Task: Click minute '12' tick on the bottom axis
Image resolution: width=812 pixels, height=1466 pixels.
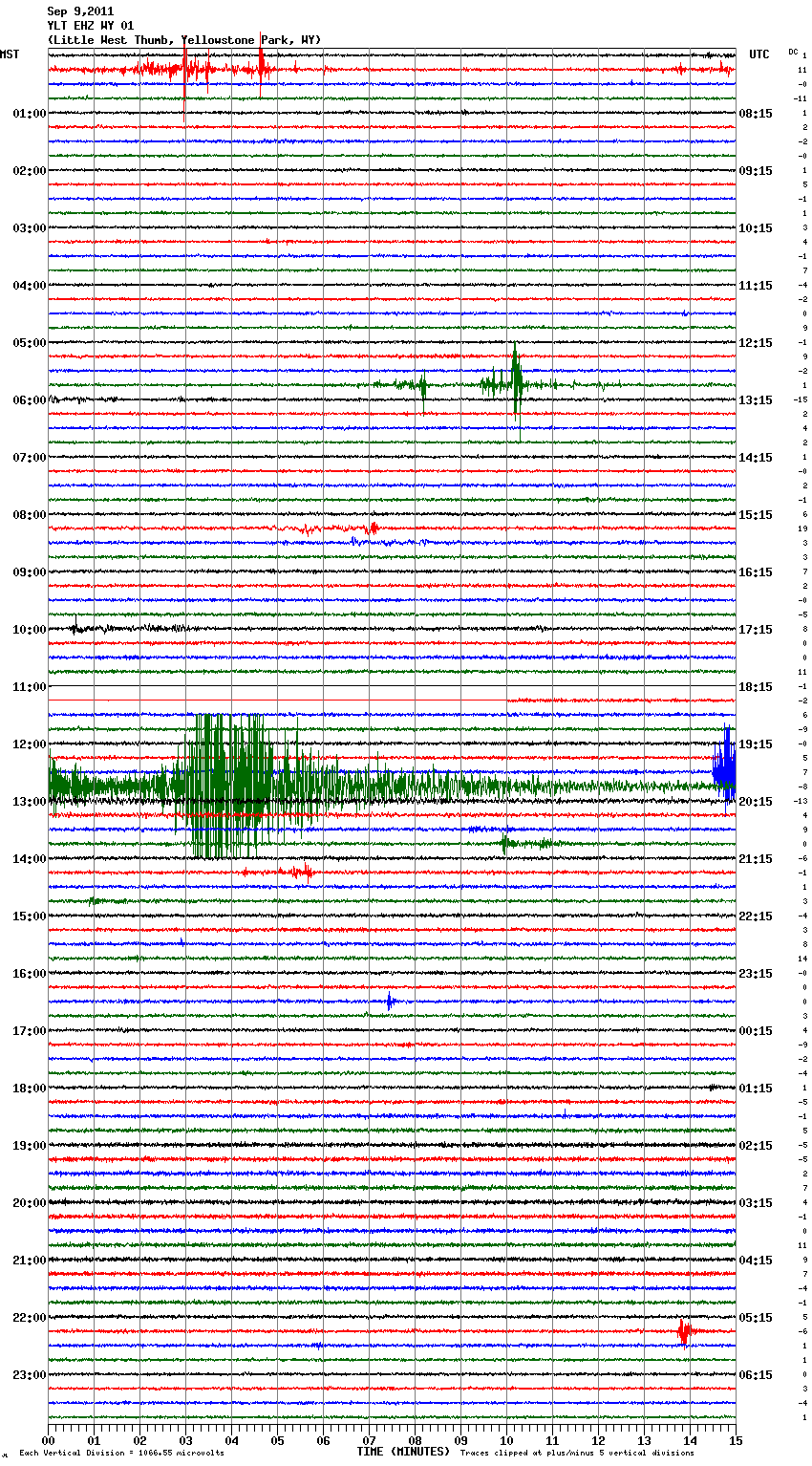Action: [598, 1440]
